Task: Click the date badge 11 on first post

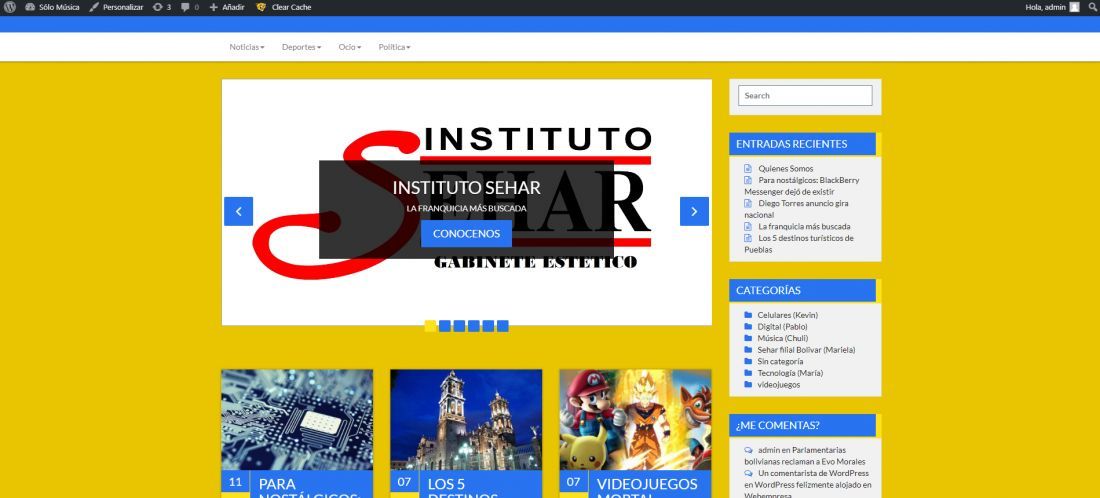Action: tap(236, 482)
